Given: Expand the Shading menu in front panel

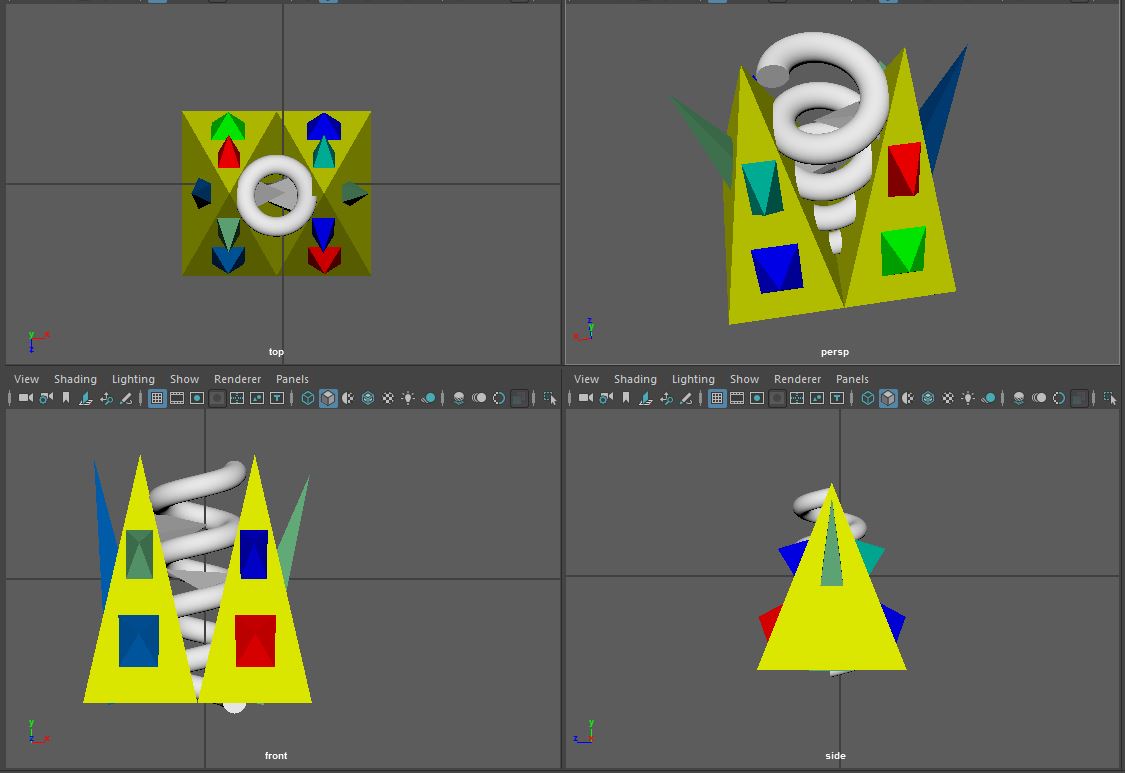Looking at the screenshot, I should (75, 379).
